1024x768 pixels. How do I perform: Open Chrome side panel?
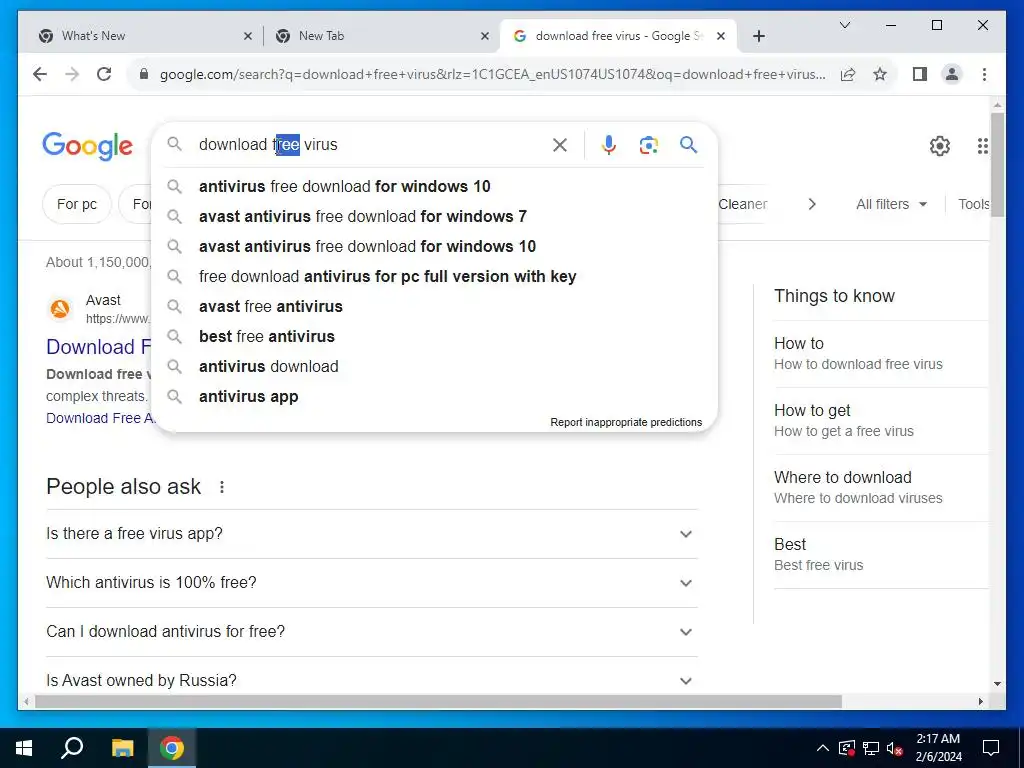[x=920, y=74]
